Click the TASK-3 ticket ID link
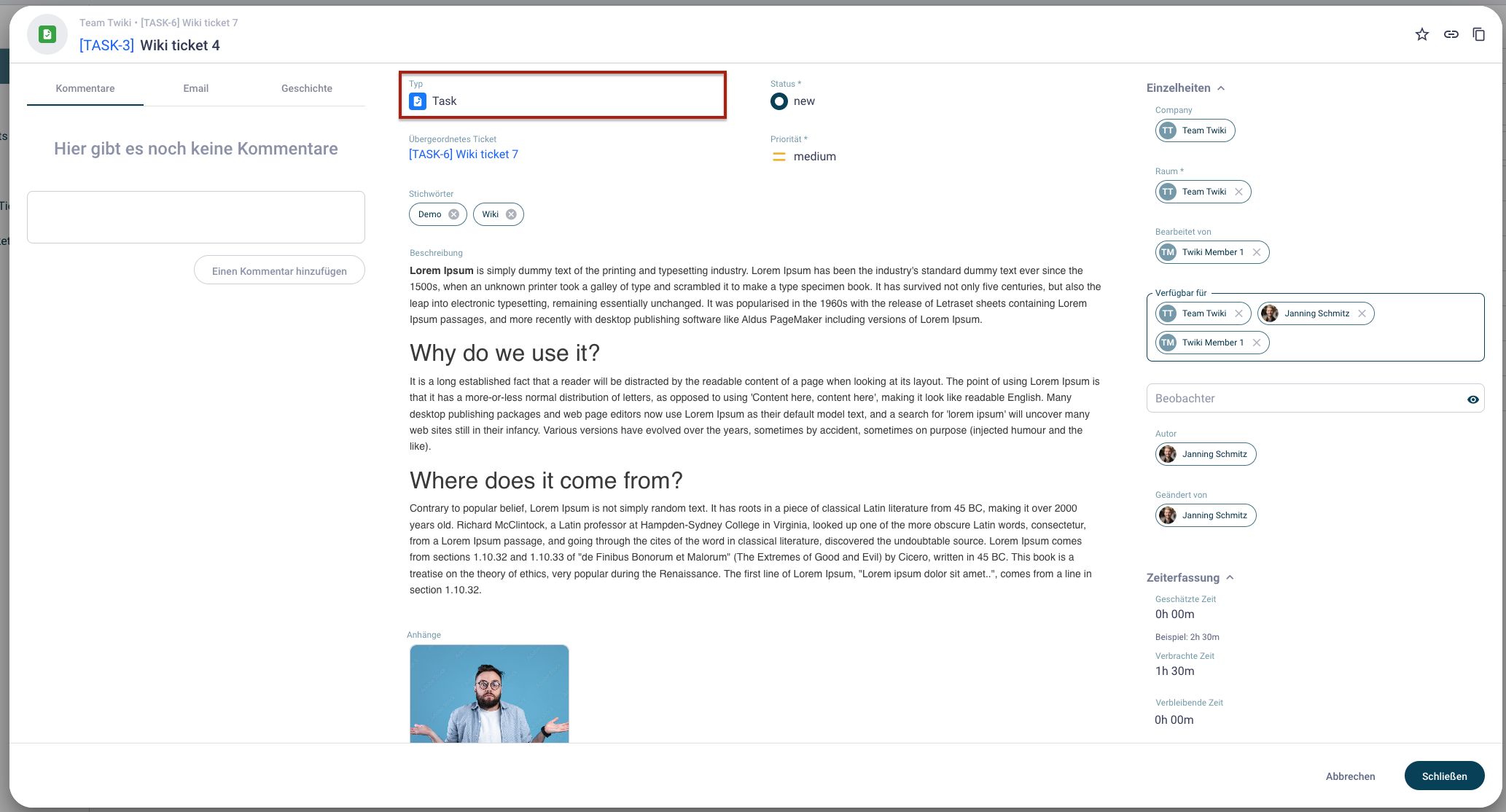 [x=106, y=45]
